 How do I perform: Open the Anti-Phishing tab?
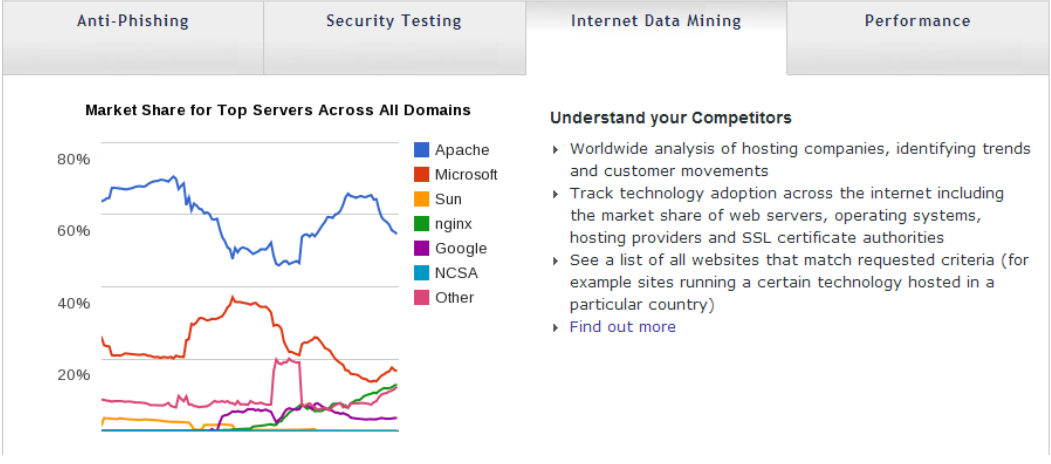(133, 37)
